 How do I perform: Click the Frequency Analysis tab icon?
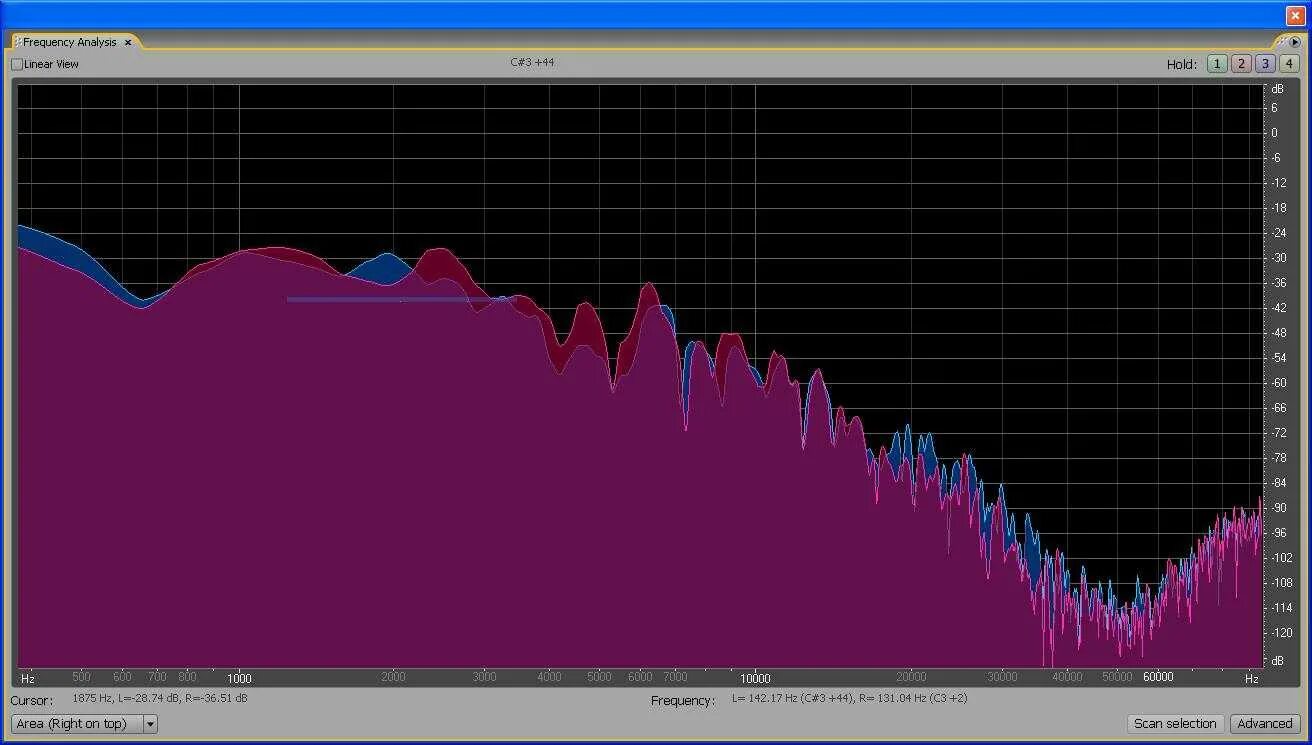click(18, 42)
